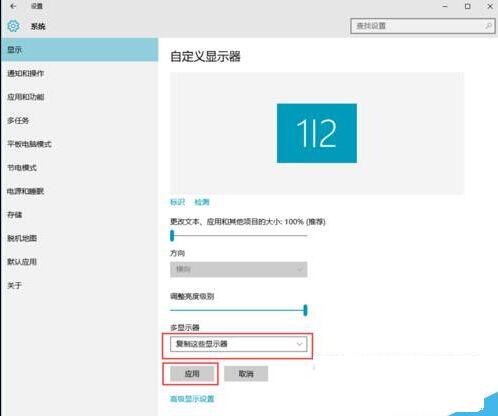The height and width of the screenshot is (416, 498).
Task: Select Power and sleep in sidebar
Action: tap(26, 191)
